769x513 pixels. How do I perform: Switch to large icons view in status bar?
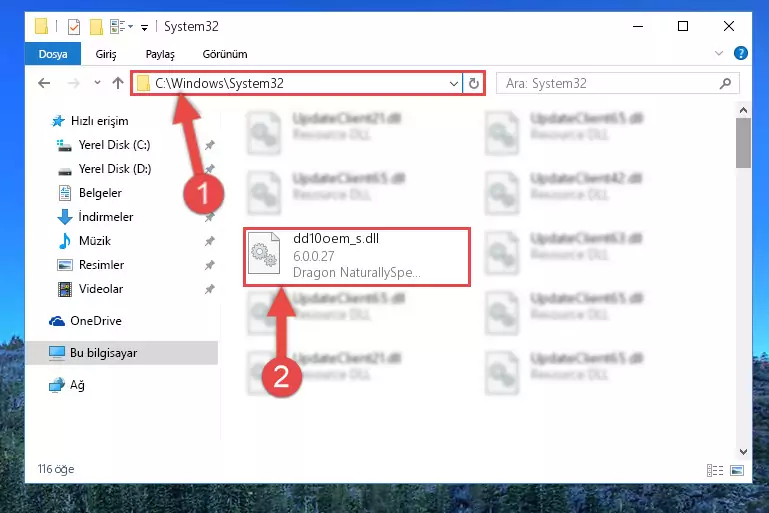pos(737,470)
